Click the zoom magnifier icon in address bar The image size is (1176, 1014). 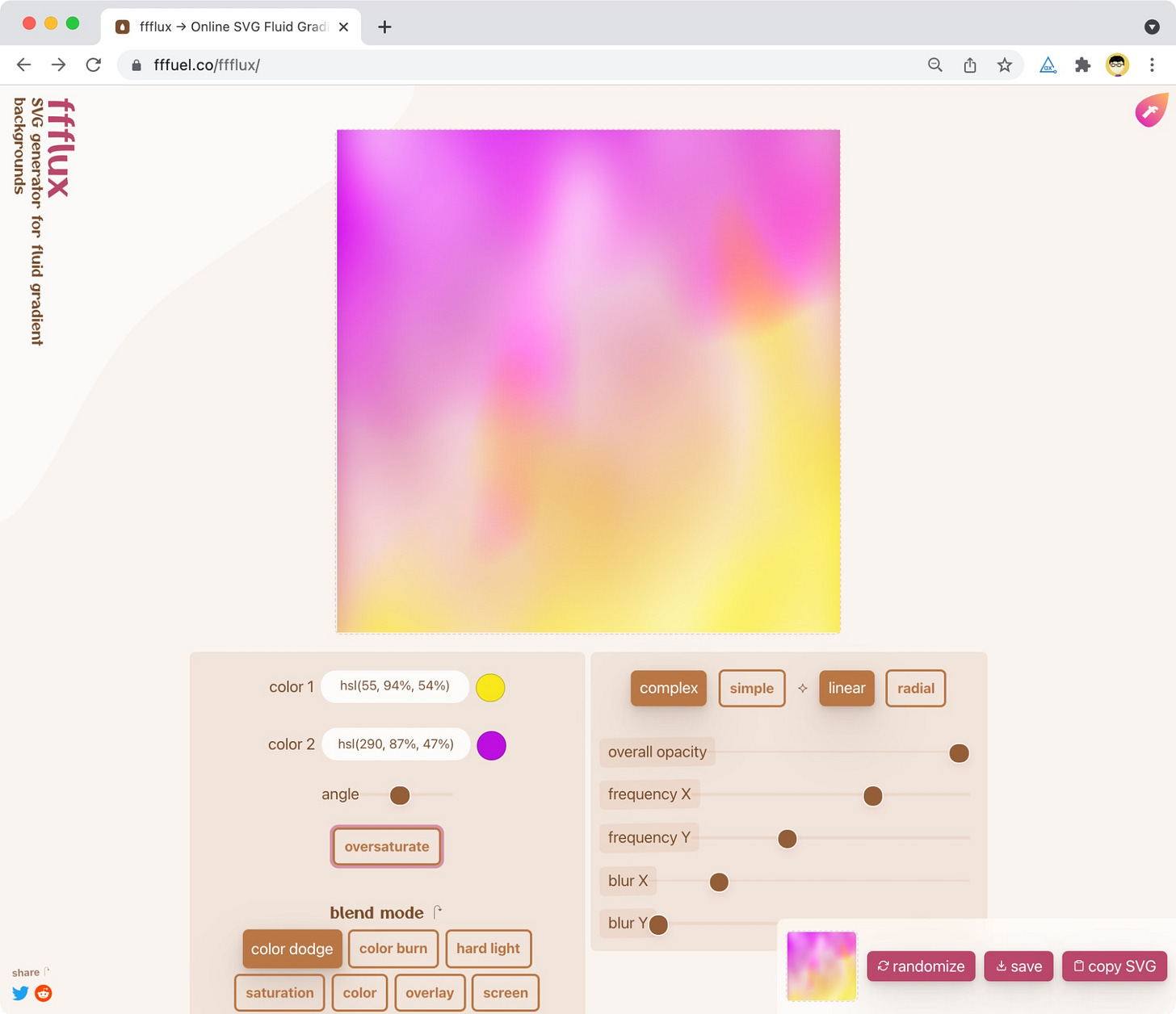934,65
